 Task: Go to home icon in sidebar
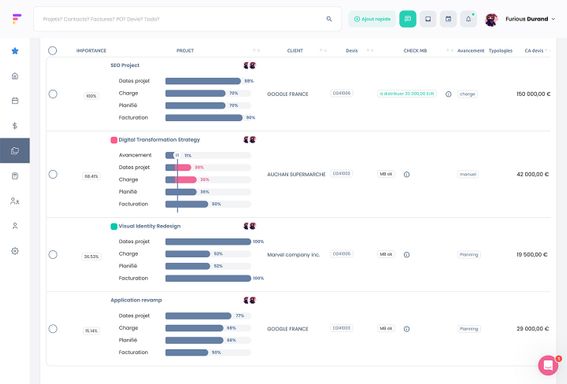click(x=15, y=76)
